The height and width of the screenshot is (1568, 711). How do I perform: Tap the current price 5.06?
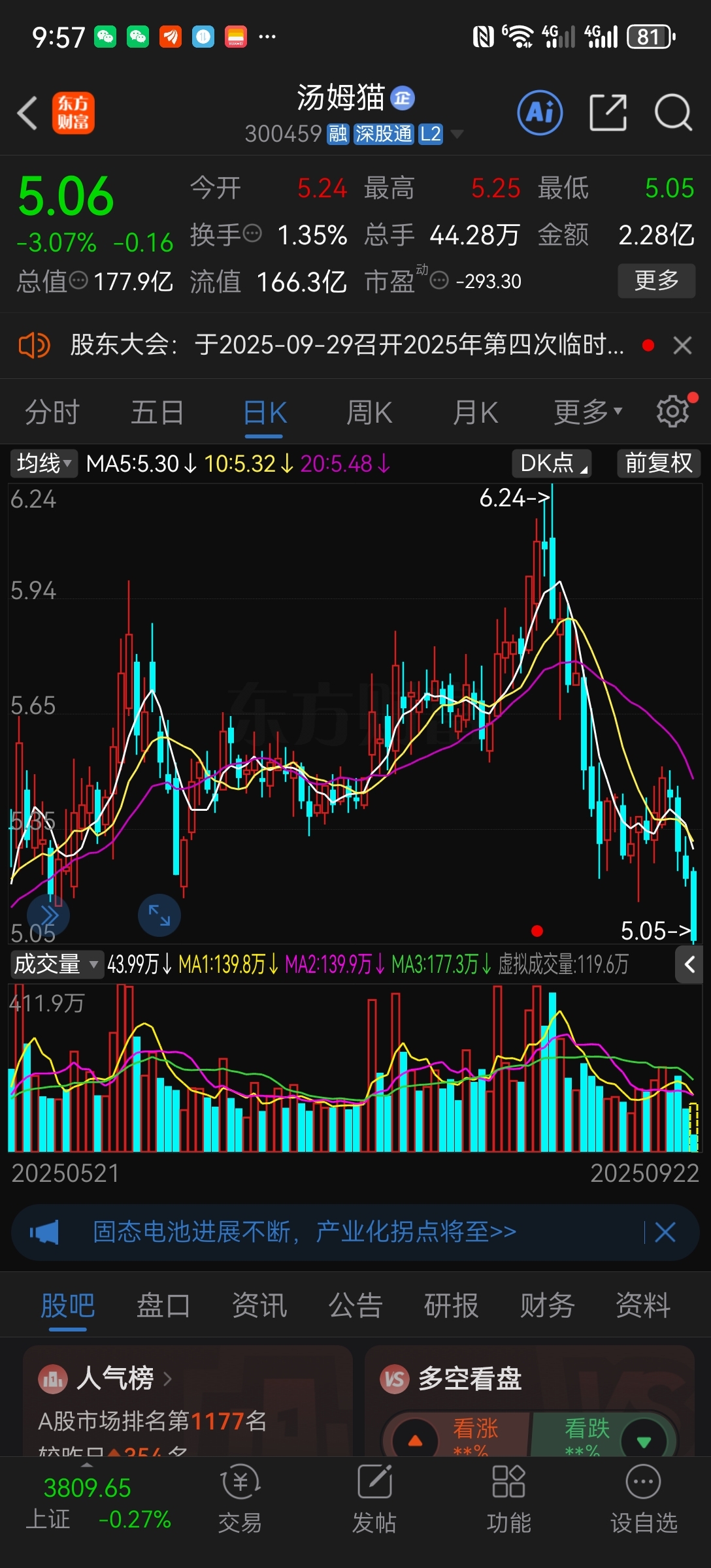(66, 196)
